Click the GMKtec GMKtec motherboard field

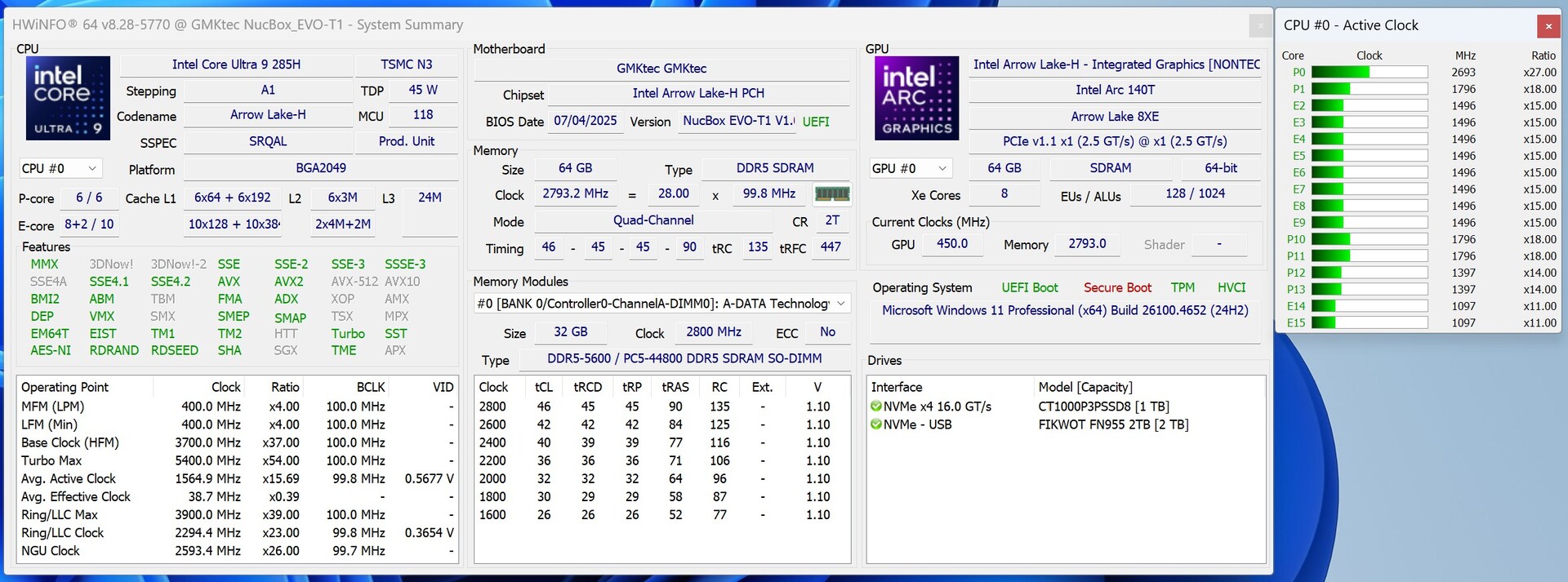(x=661, y=69)
